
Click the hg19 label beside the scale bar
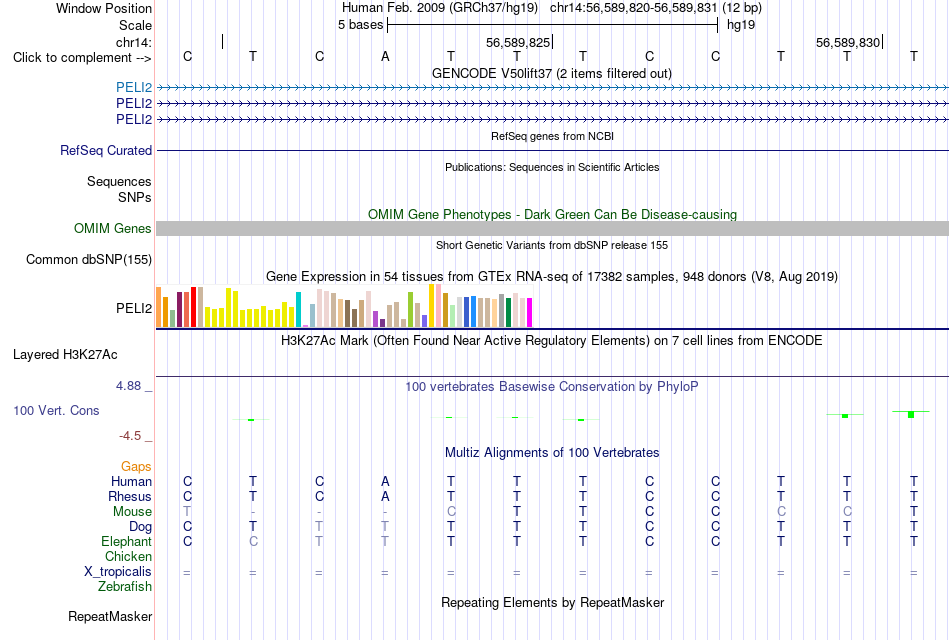pos(740,25)
